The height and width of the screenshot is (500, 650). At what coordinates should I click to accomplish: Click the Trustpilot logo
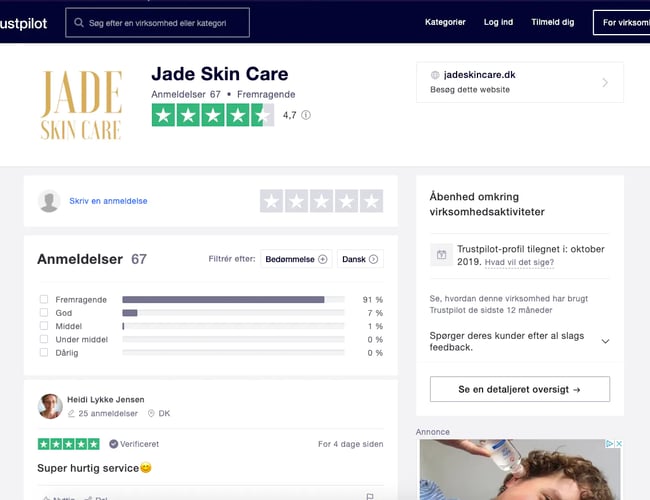coord(23,24)
